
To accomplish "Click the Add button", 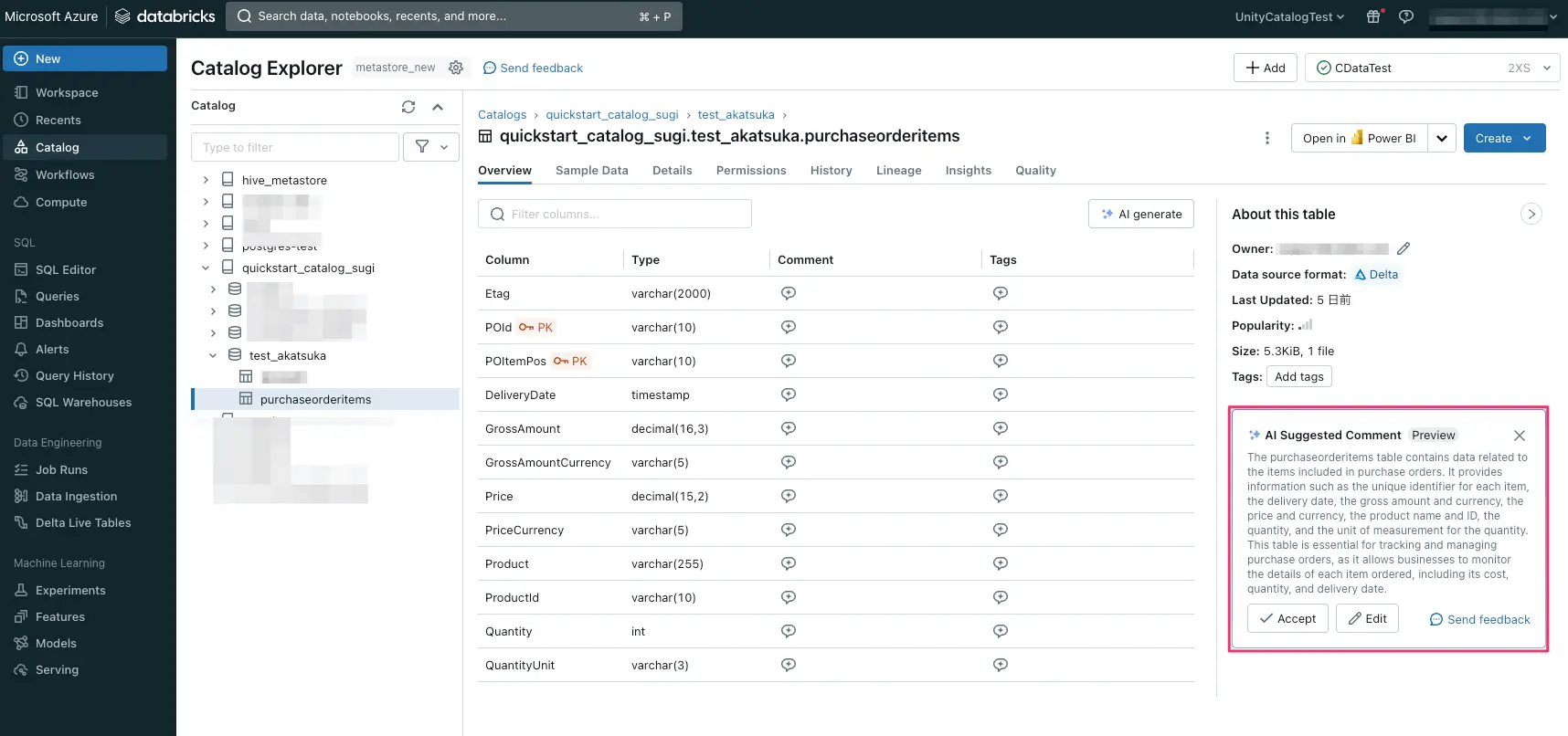I will 1266,68.
